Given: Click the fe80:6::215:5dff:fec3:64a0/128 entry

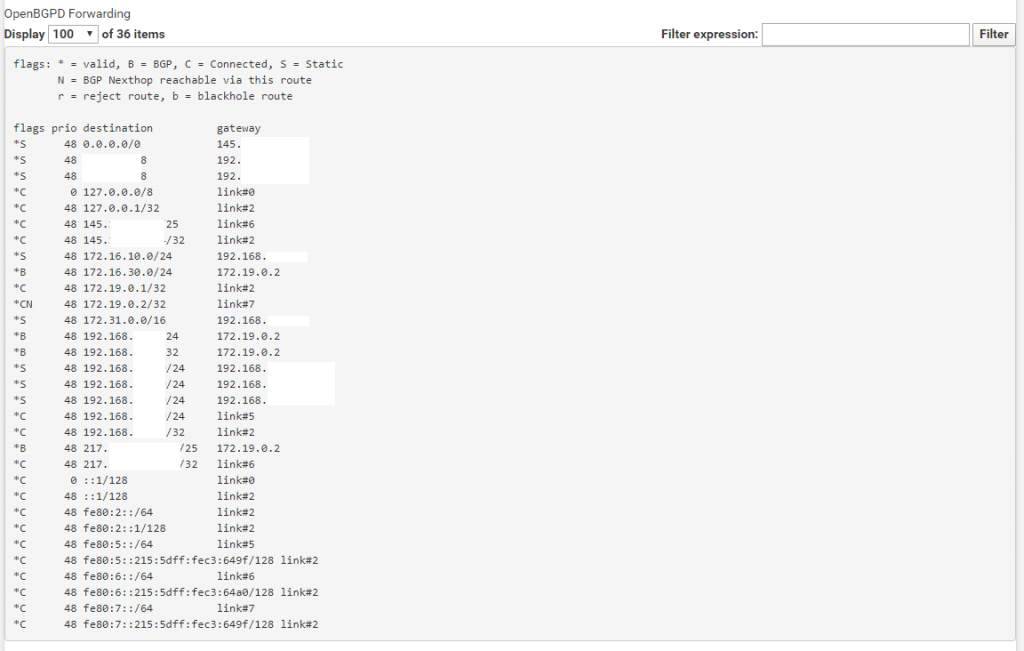Looking at the screenshot, I should [179, 592].
